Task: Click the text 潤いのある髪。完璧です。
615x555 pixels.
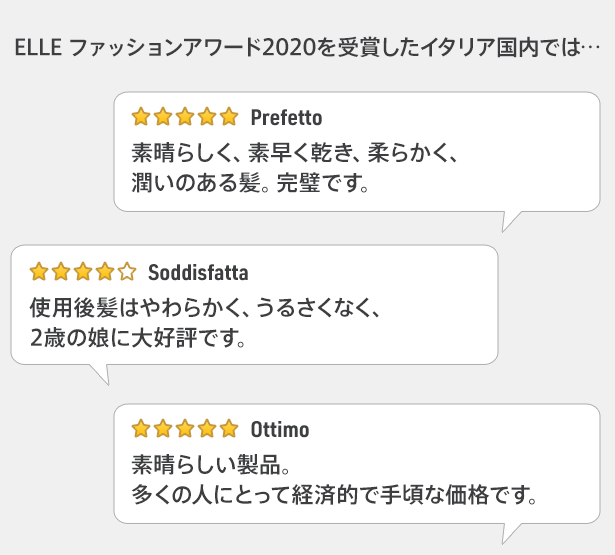Action: coord(250,183)
